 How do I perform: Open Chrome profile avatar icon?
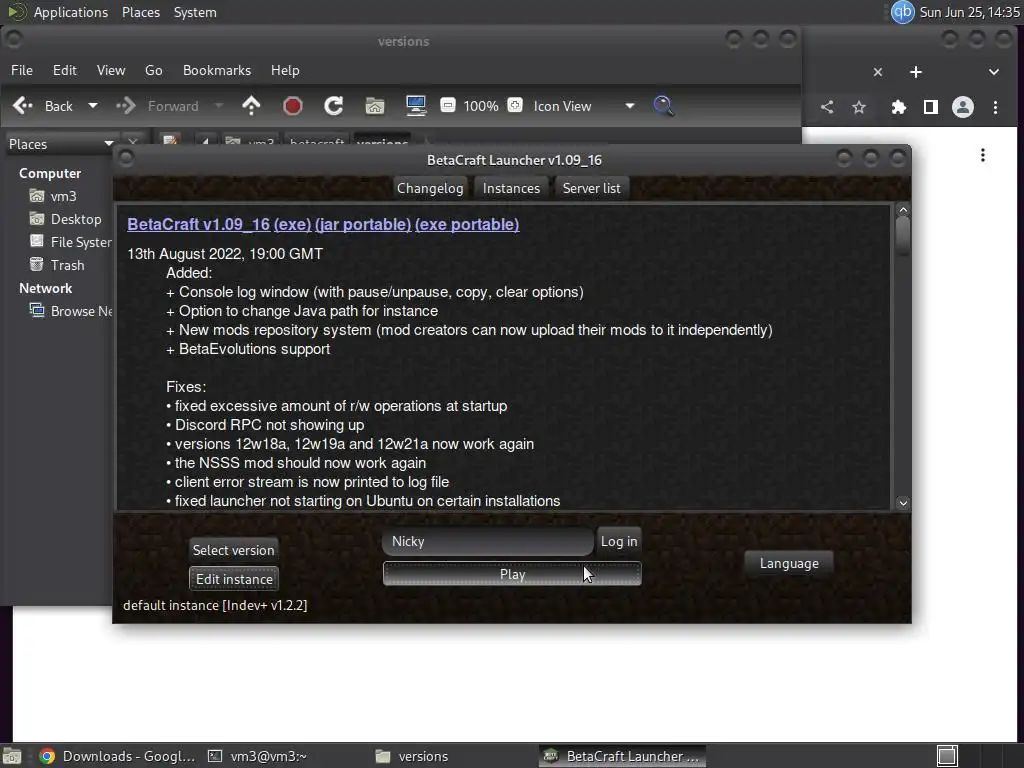(x=963, y=107)
